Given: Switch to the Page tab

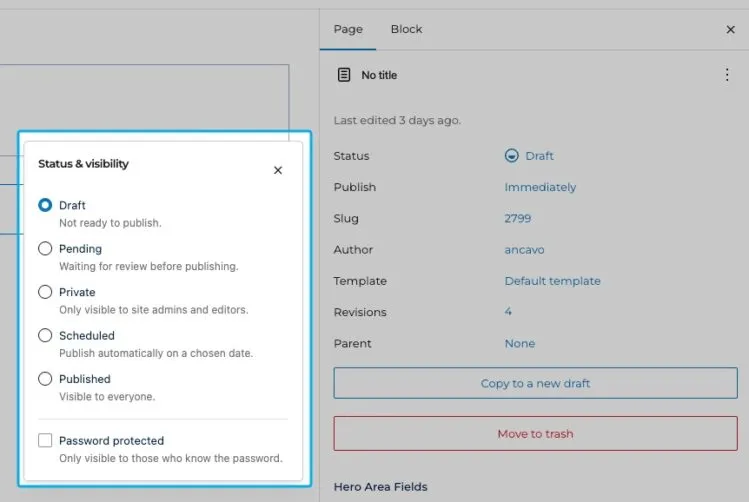Looking at the screenshot, I should (x=348, y=29).
